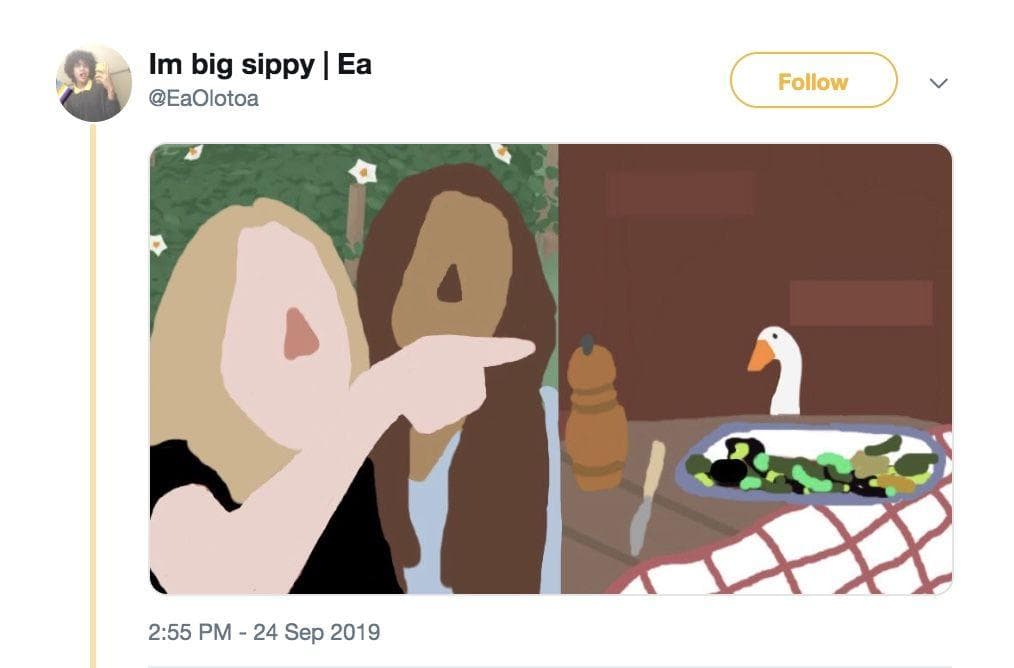The image size is (1014, 668).
Task: Open the profile via the avatar photo
Action: 93,83
